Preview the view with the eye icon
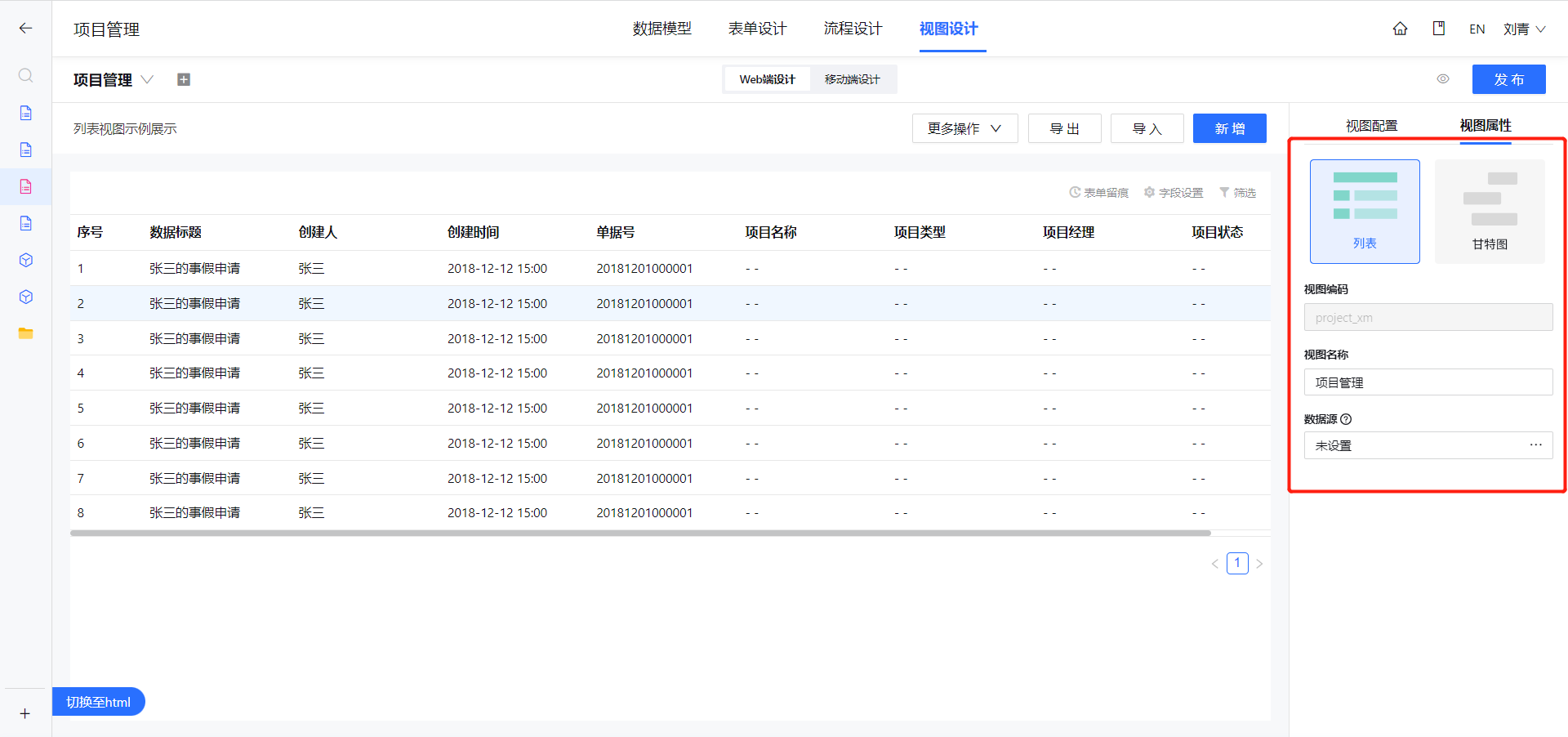The width and height of the screenshot is (1568, 737). [x=1443, y=79]
